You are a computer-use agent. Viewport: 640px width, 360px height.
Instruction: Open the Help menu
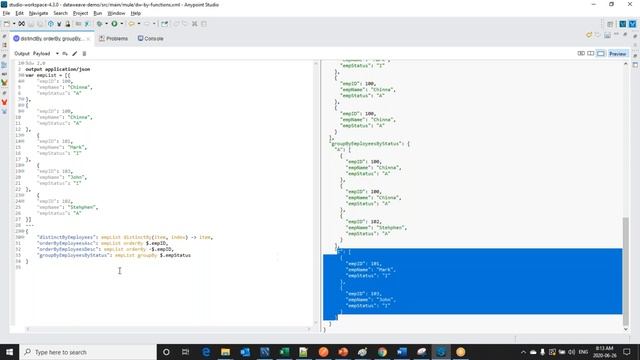pyautogui.click(x=136, y=13)
